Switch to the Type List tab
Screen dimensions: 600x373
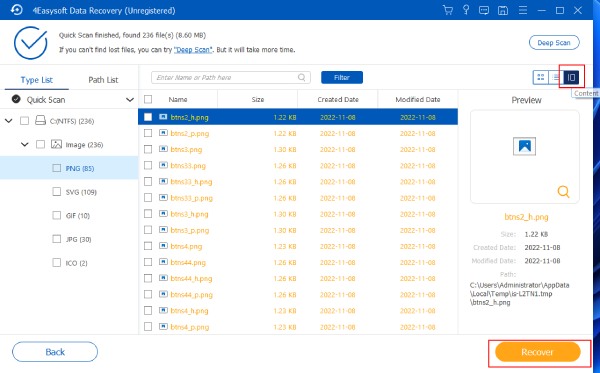pyautogui.click(x=37, y=80)
